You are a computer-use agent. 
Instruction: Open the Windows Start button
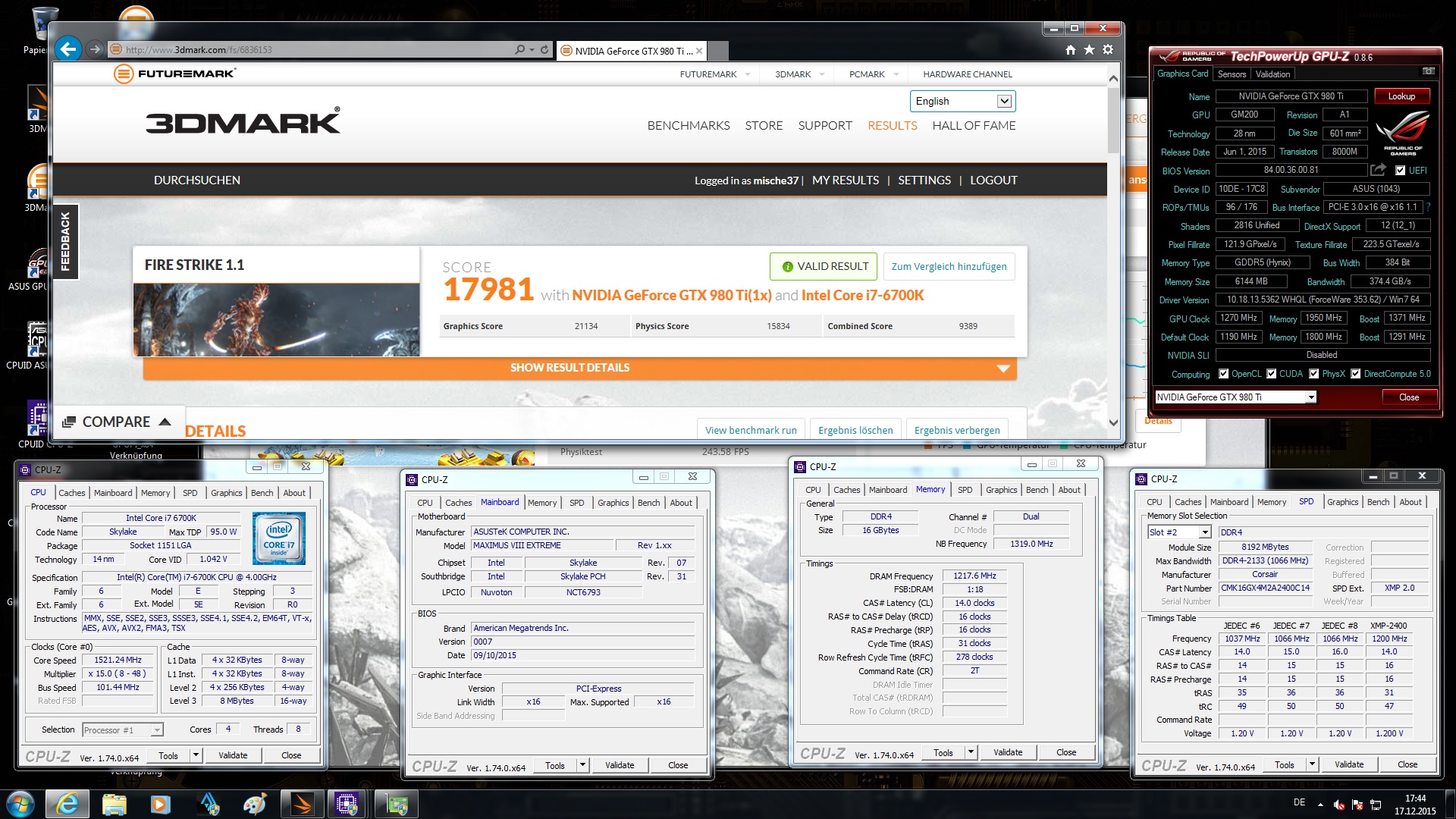[x=20, y=804]
